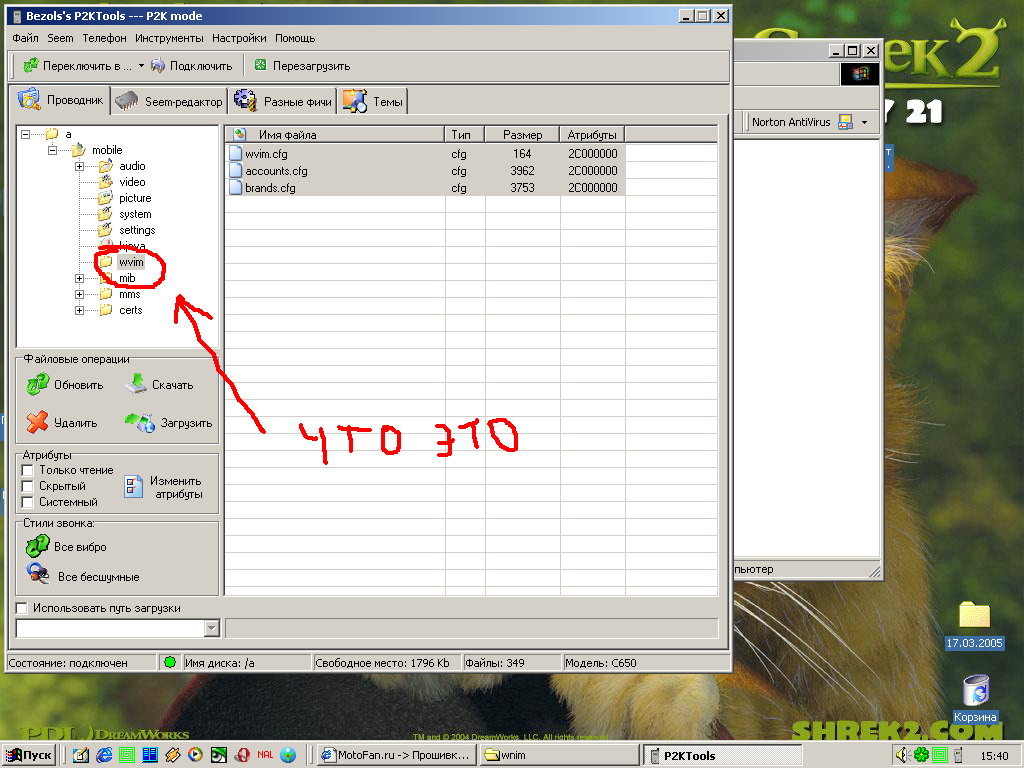Click the Загрузить upload button

(x=168, y=423)
